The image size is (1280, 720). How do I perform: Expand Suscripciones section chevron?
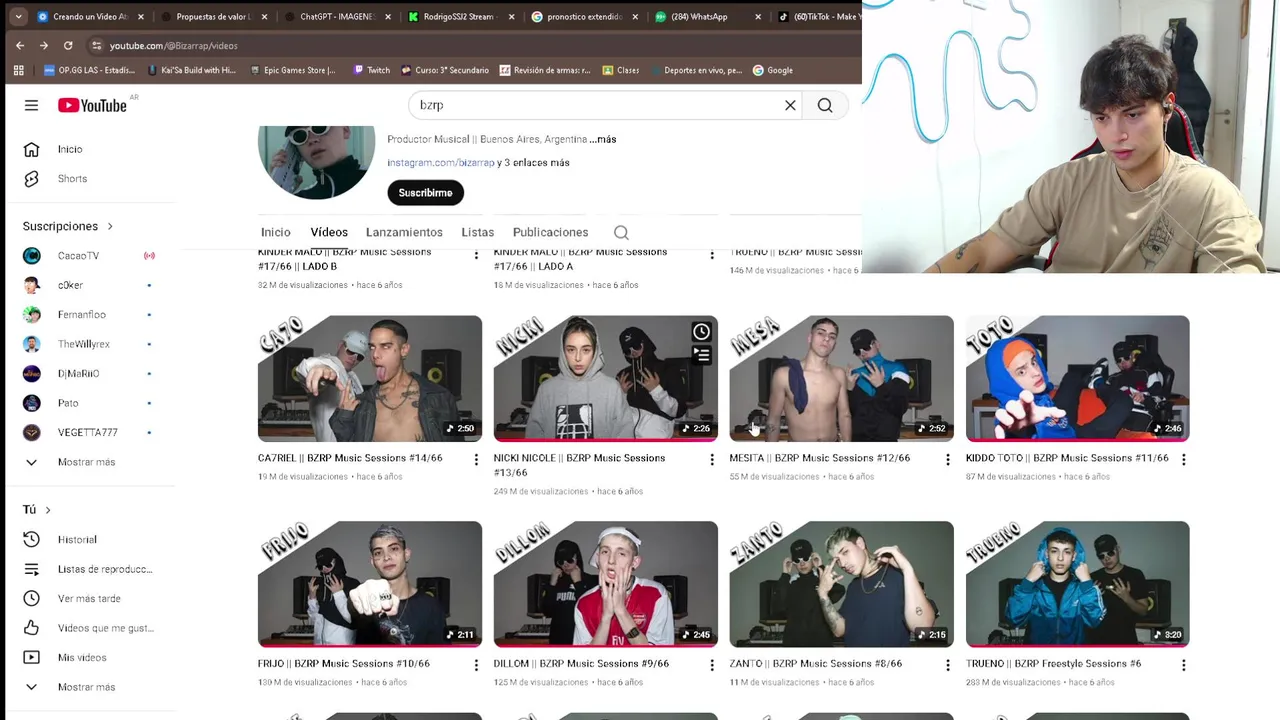click(110, 226)
